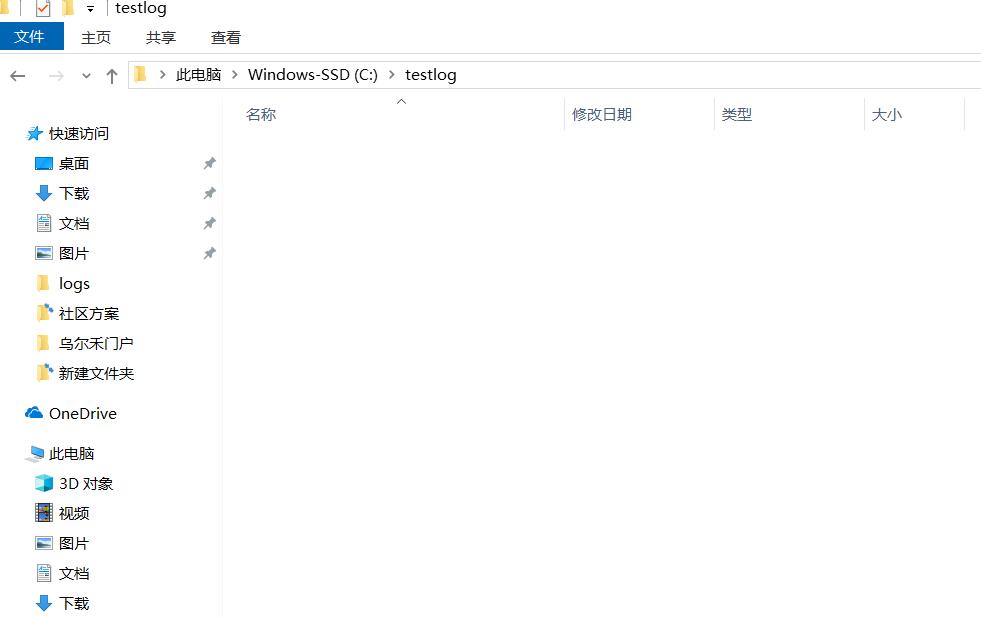Expand the chevron after 此电脑 in address bar

point(235,74)
